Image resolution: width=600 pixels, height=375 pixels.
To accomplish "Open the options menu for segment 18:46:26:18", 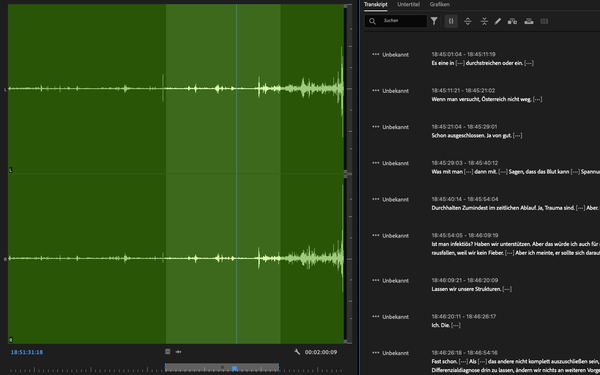I will click(x=376, y=353).
